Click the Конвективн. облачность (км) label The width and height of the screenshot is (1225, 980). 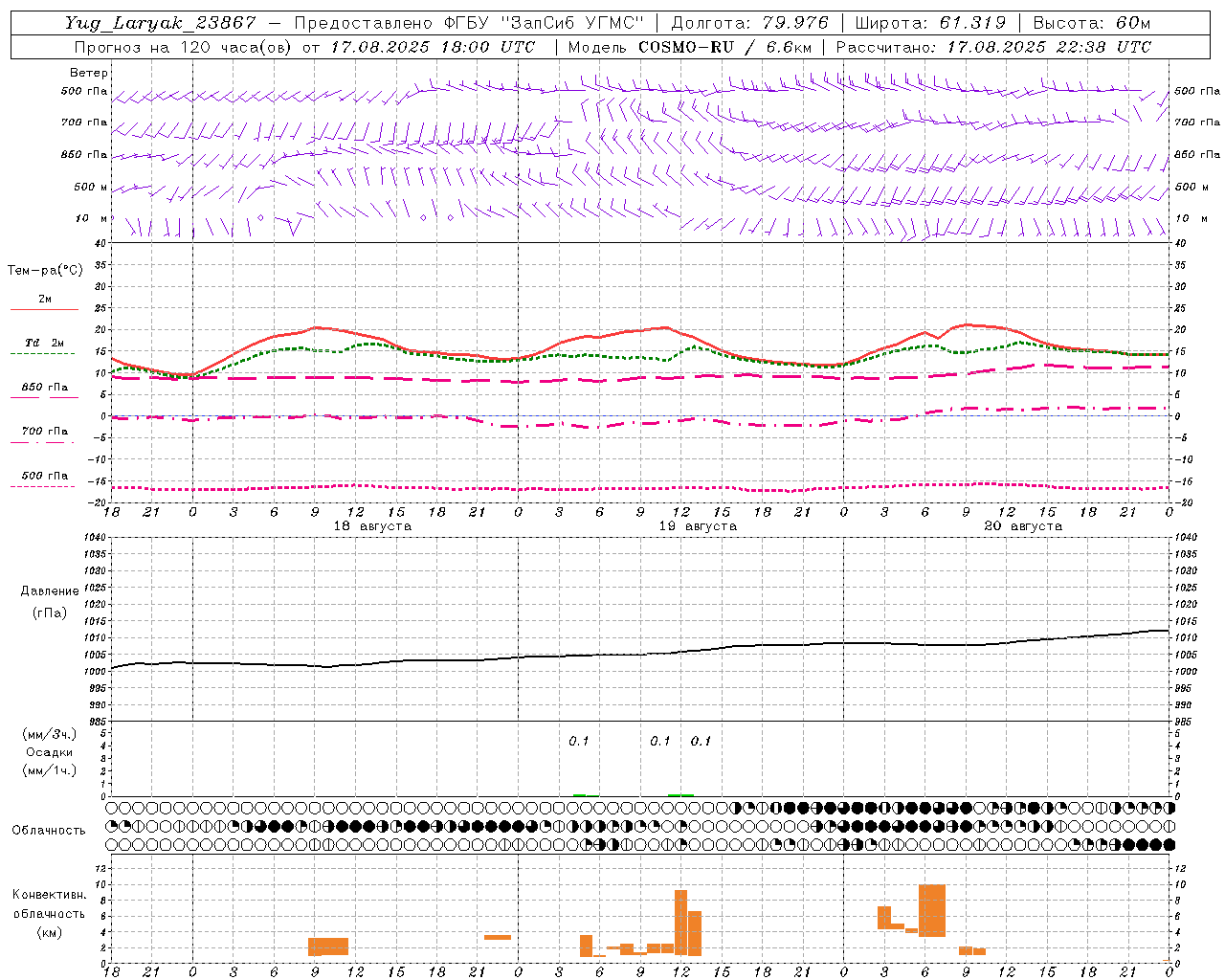pyautogui.click(x=49, y=913)
